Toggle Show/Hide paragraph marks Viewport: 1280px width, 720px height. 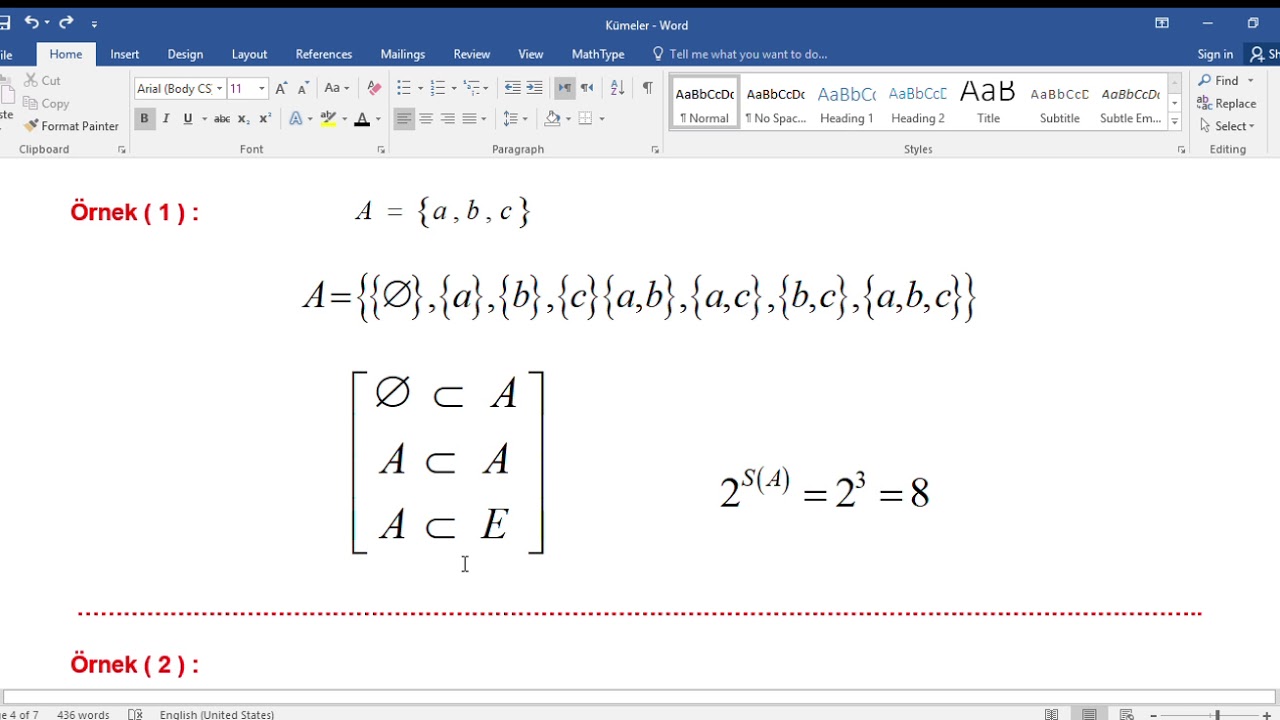(647, 88)
